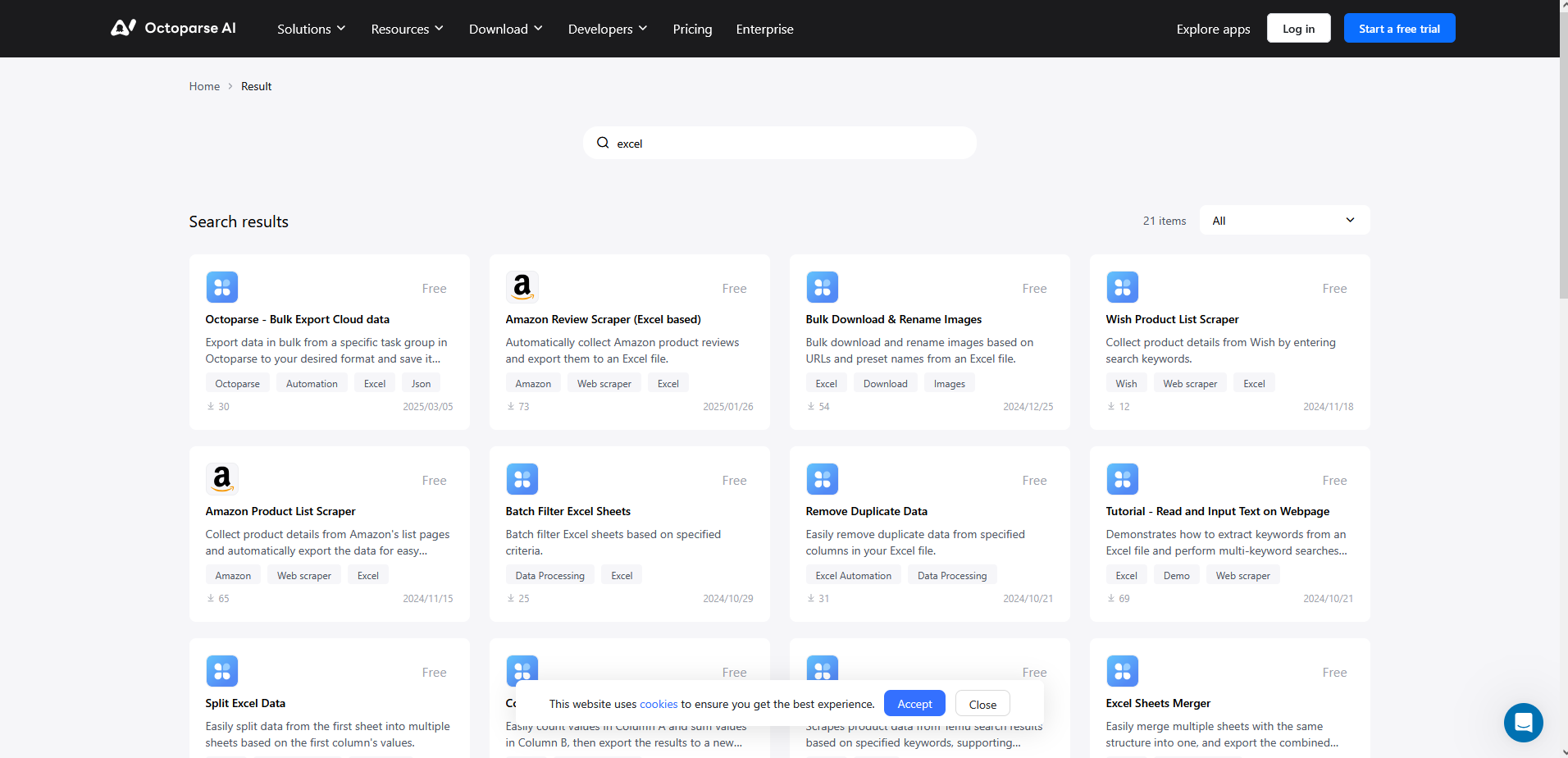Image resolution: width=1568 pixels, height=758 pixels.
Task: Click Bulk Download & Rename Images app icon
Action: tap(823, 287)
